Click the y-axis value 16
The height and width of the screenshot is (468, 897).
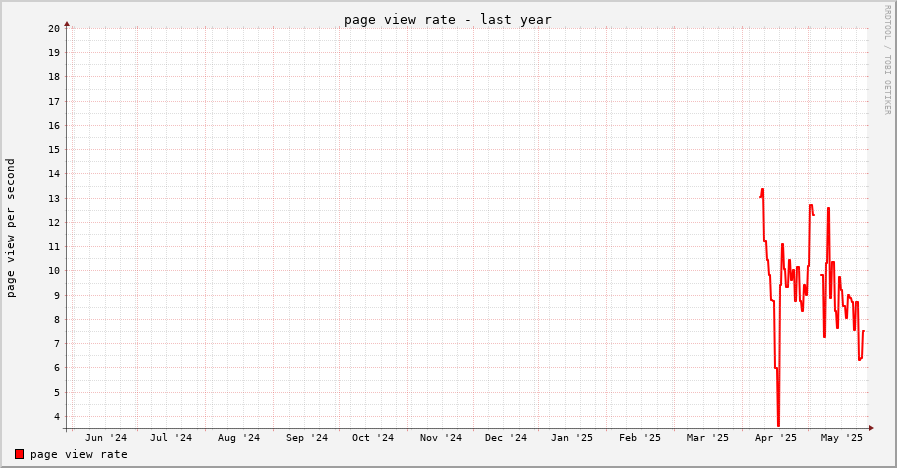(54, 126)
